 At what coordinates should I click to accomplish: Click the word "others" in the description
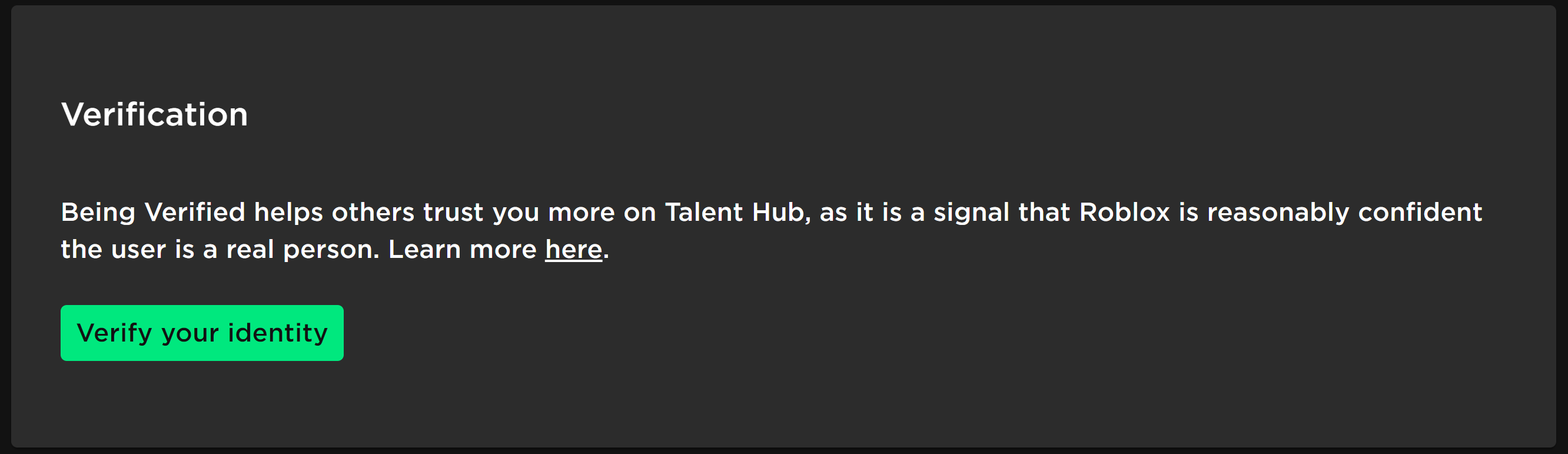pos(373,213)
